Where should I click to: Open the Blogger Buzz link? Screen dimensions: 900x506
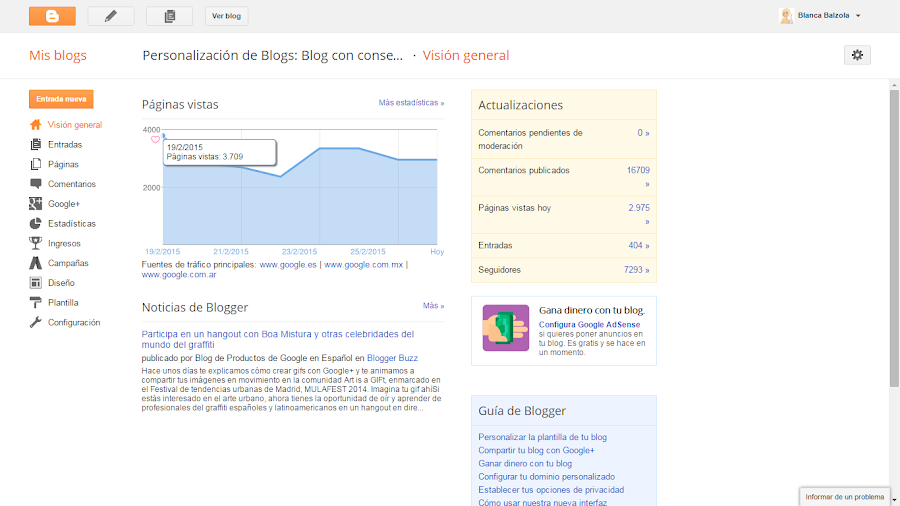pyautogui.click(x=392, y=358)
